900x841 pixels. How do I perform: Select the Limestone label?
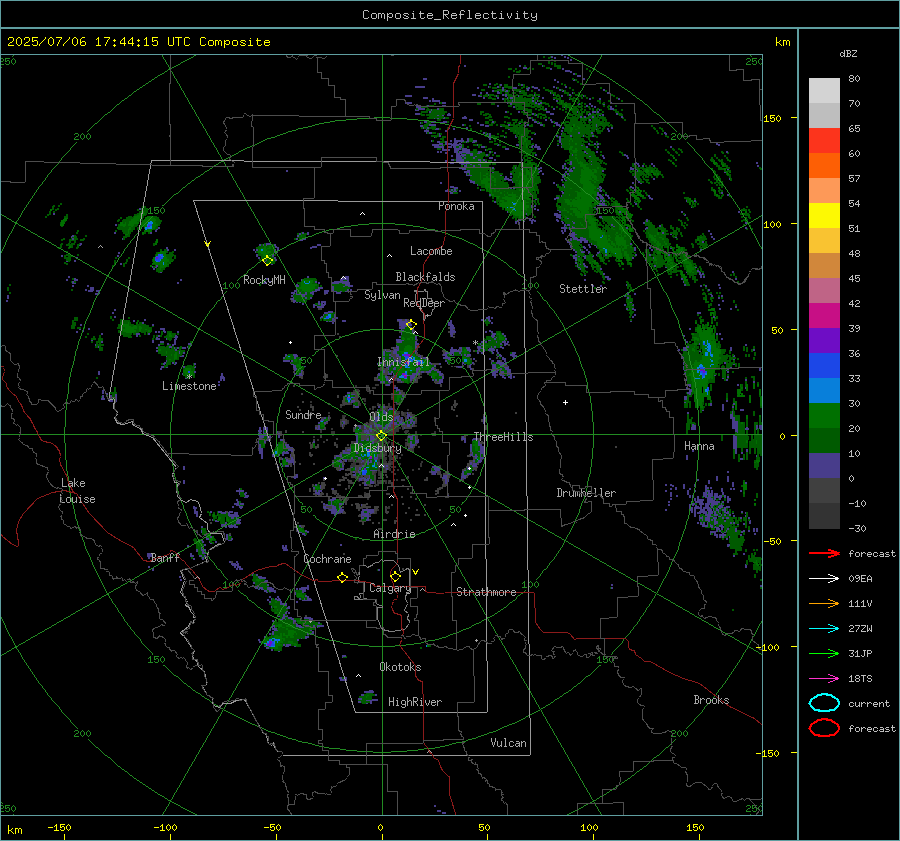click(189, 386)
